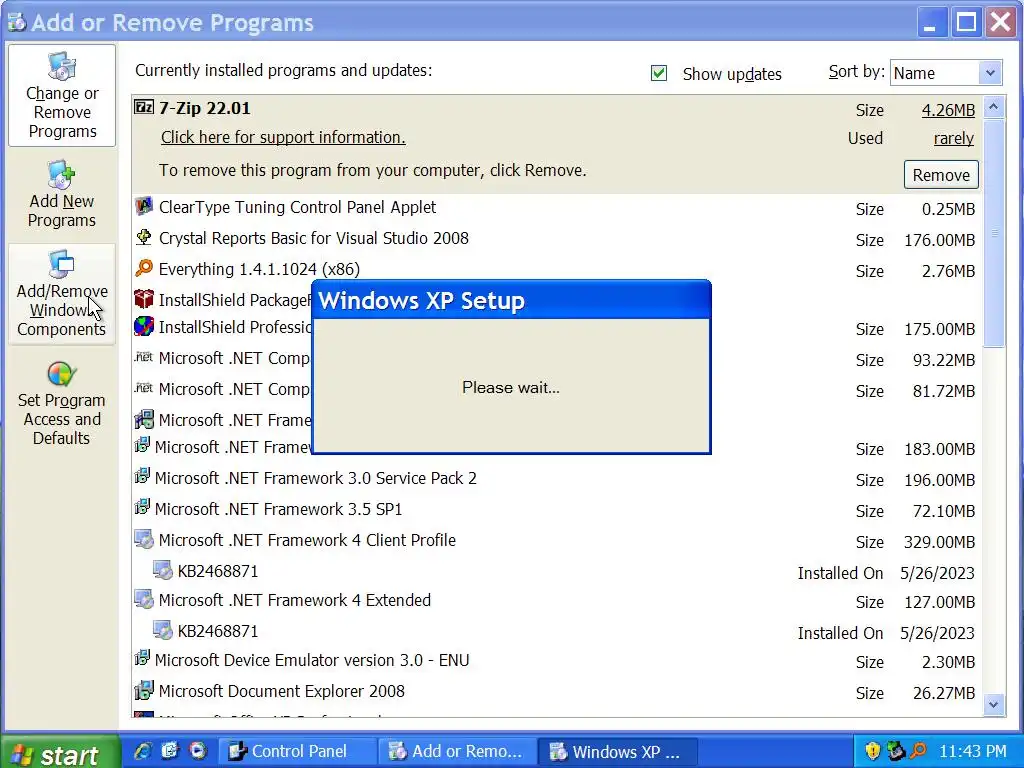Open the Start menu
Image resolution: width=1024 pixels, height=768 pixels.
[60, 753]
